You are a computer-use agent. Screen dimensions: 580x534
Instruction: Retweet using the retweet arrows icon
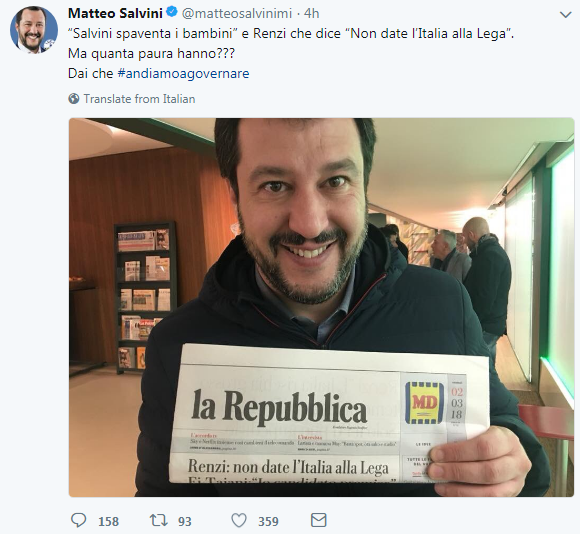click(x=158, y=520)
